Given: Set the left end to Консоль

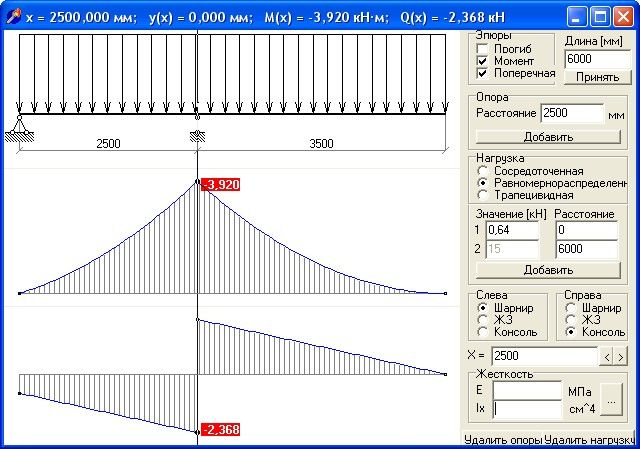Looking at the screenshot, I should click(484, 331).
